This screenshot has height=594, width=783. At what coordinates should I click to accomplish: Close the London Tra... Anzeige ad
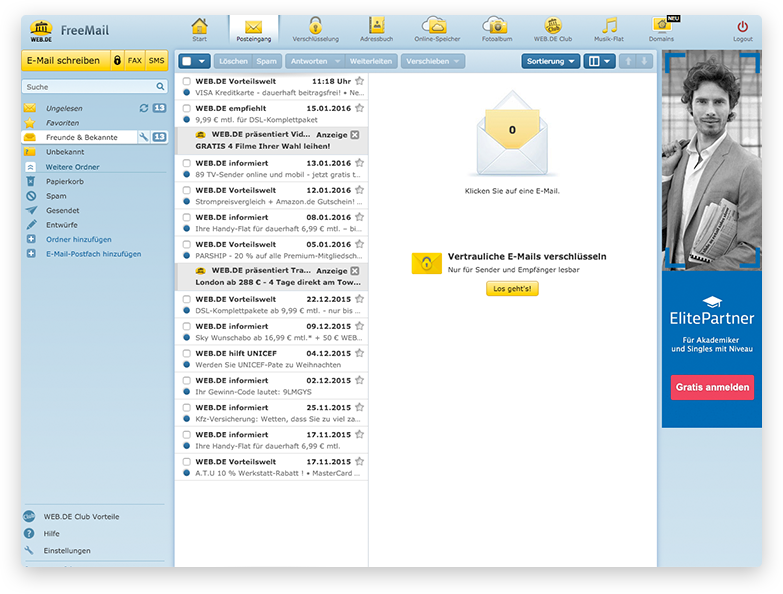point(355,271)
